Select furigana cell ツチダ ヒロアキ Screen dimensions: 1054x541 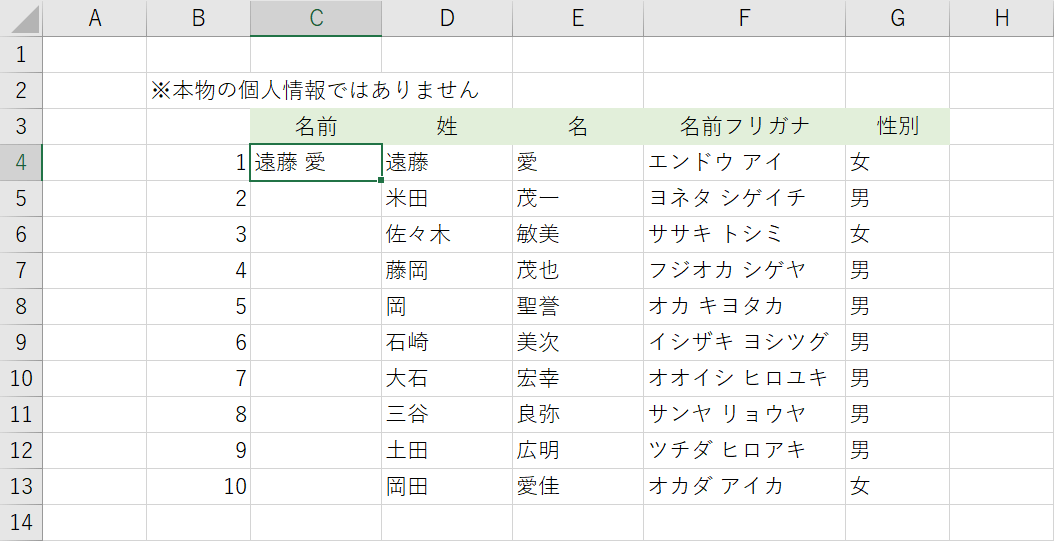745,451
